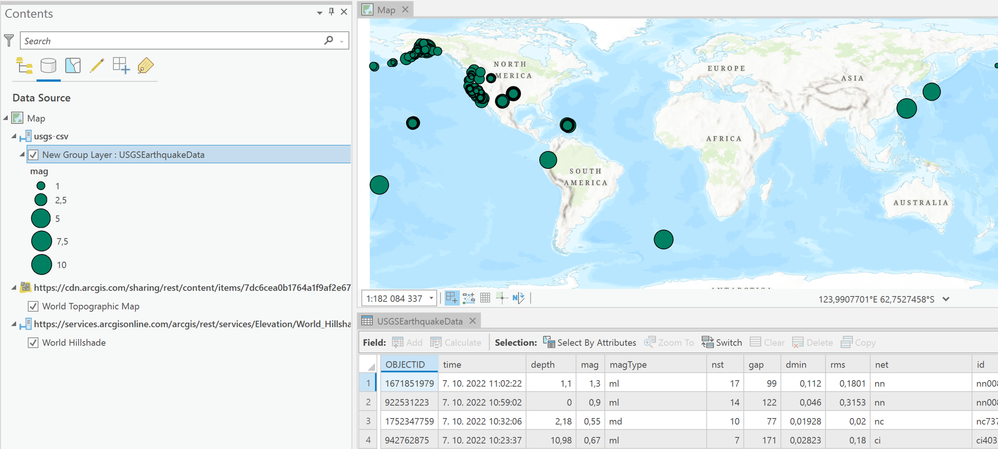Click the Map icon in the Contents tree
998x449 pixels.
point(17,118)
